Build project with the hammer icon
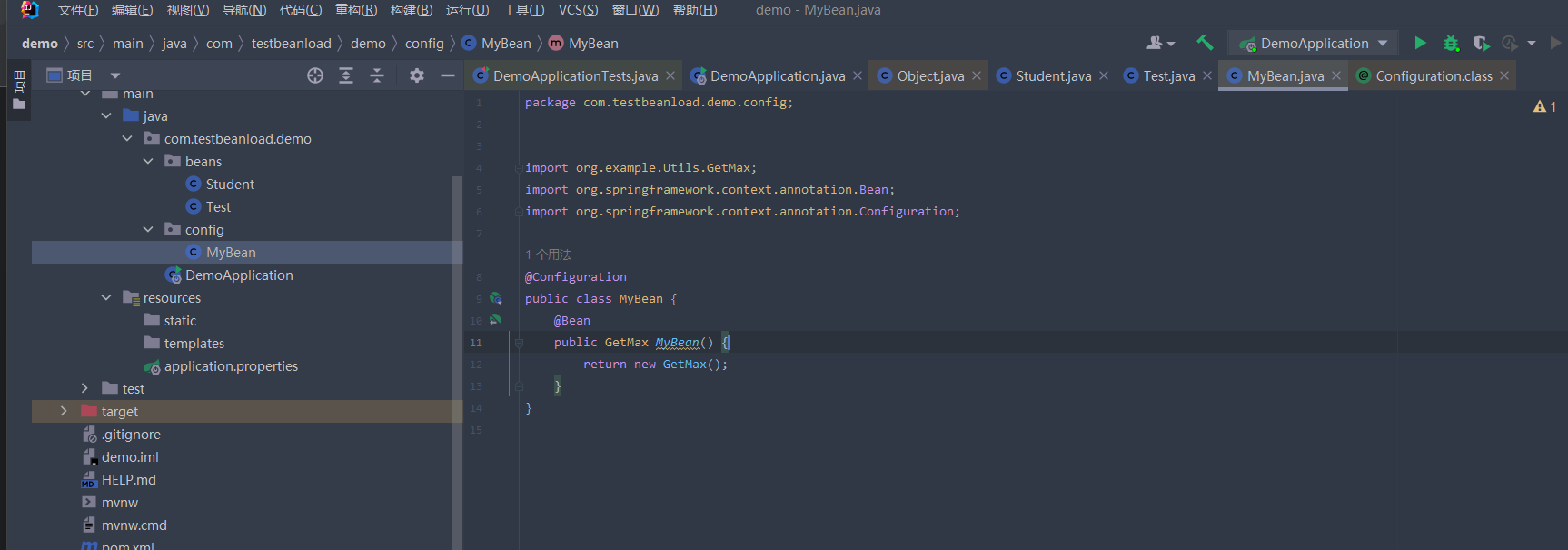 1205,43
